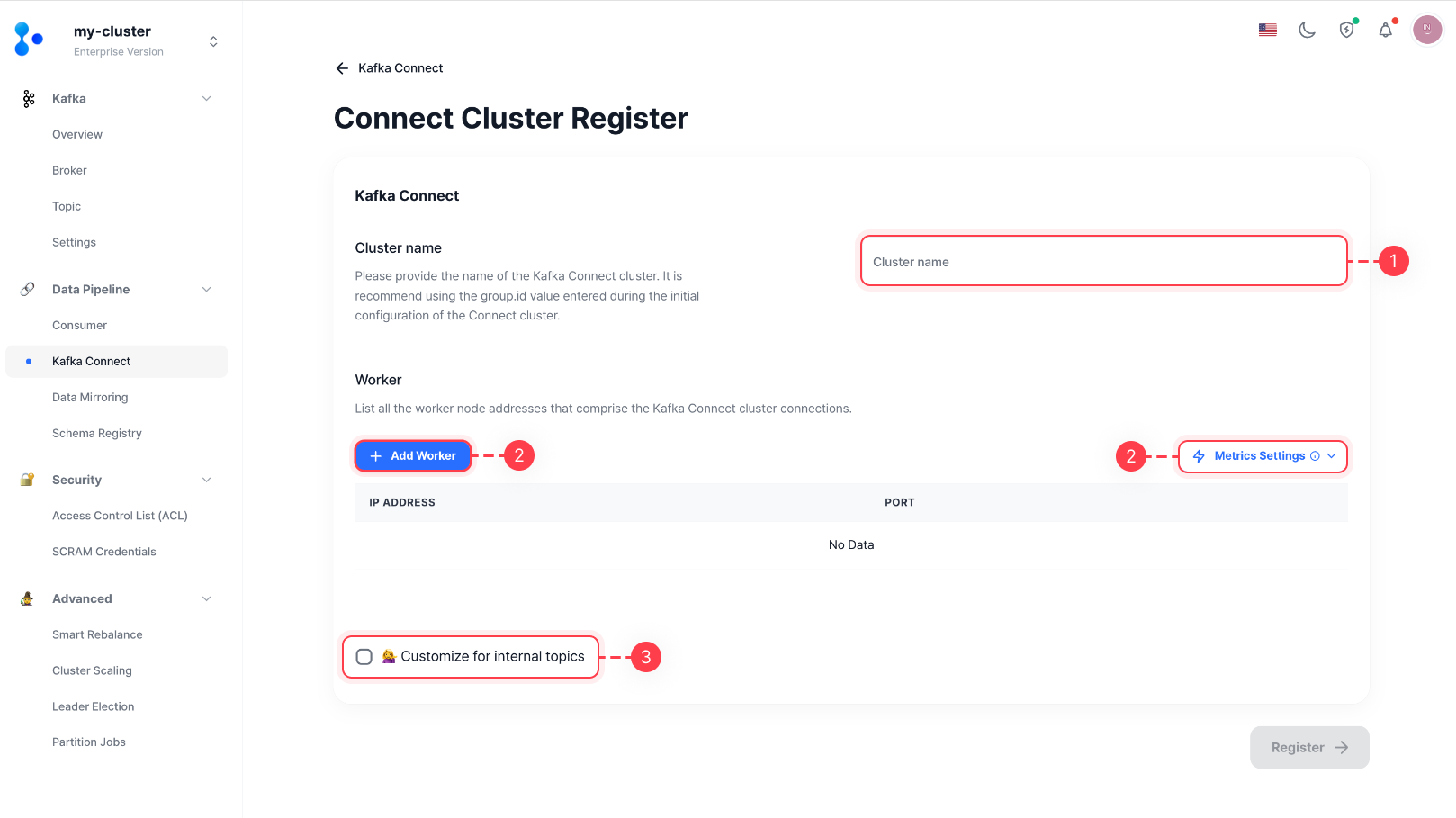1456x818 pixels.
Task: Click the my-cluster switcher control
Action: pos(212,40)
